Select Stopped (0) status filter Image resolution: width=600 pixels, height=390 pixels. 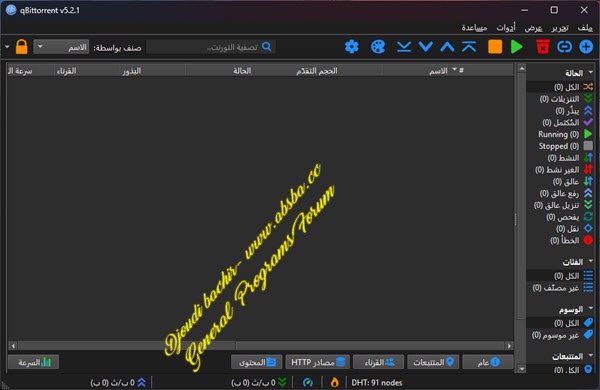tap(566, 146)
